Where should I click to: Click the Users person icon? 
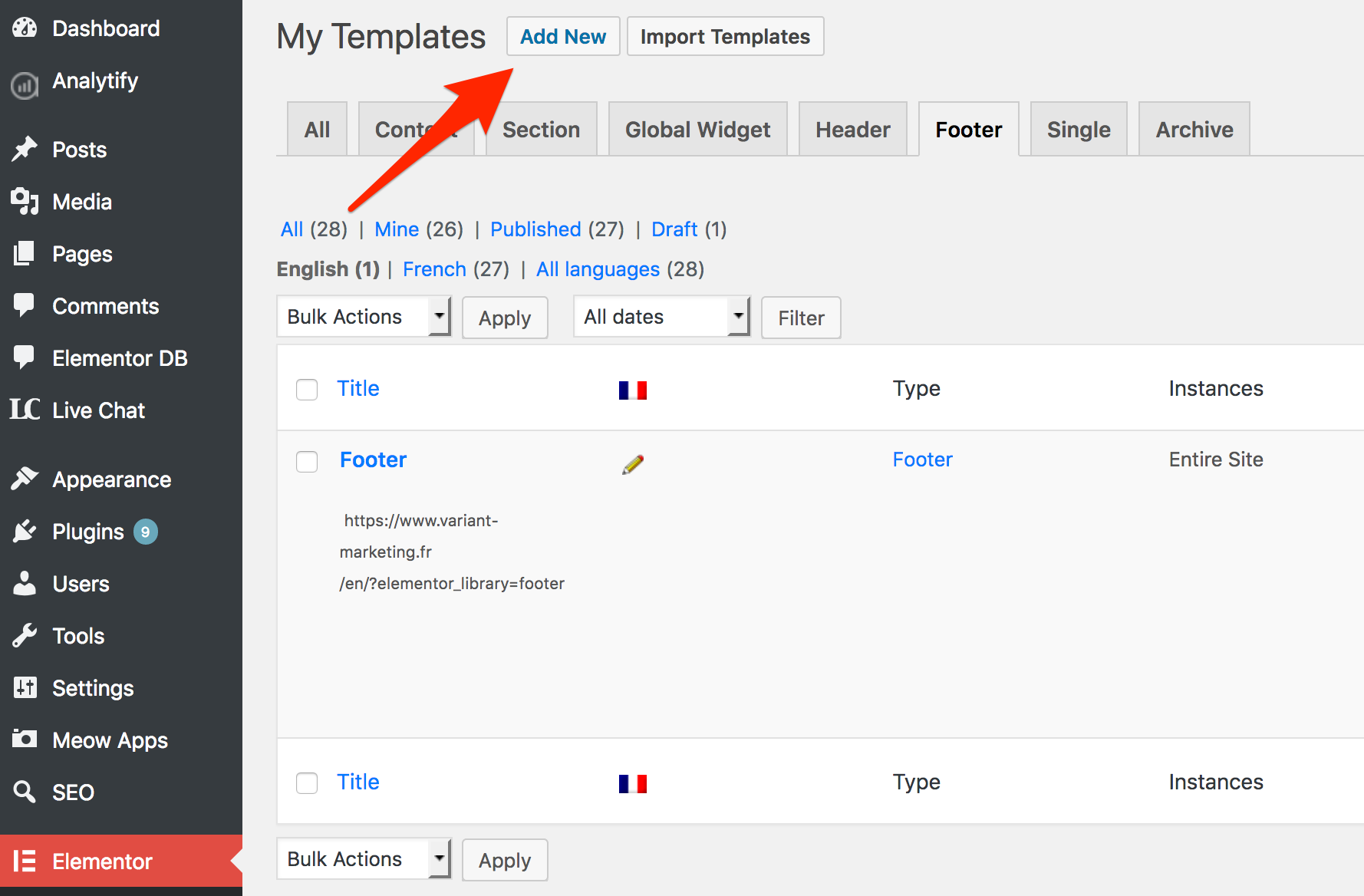25,583
